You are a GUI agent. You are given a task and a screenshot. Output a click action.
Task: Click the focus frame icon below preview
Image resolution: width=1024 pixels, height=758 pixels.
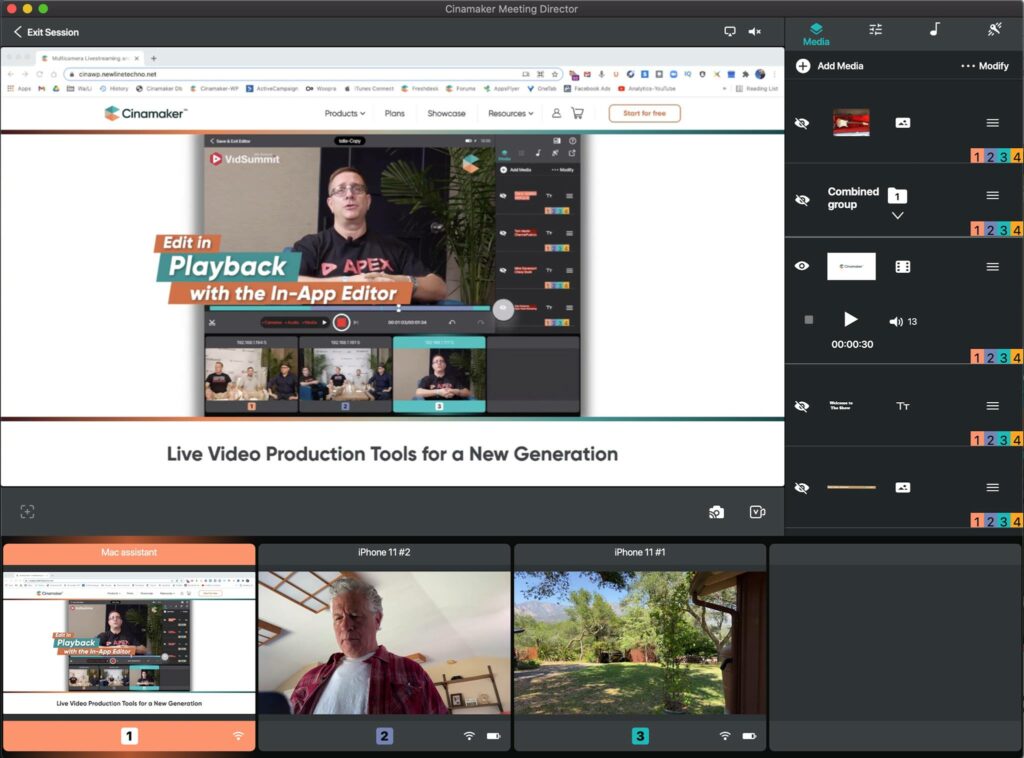(x=27, y=512)
